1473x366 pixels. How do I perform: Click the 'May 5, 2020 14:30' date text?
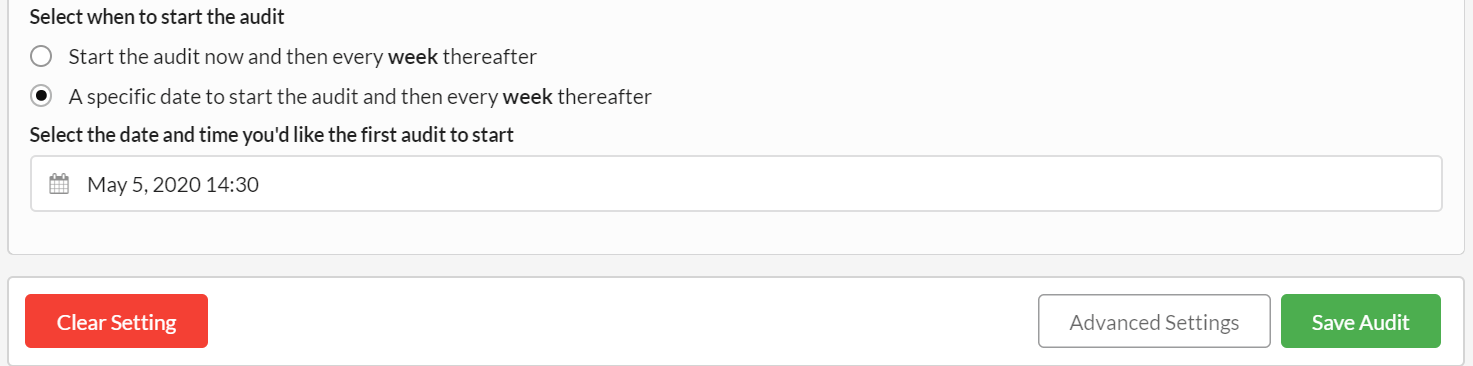click(x=173, y=184)
